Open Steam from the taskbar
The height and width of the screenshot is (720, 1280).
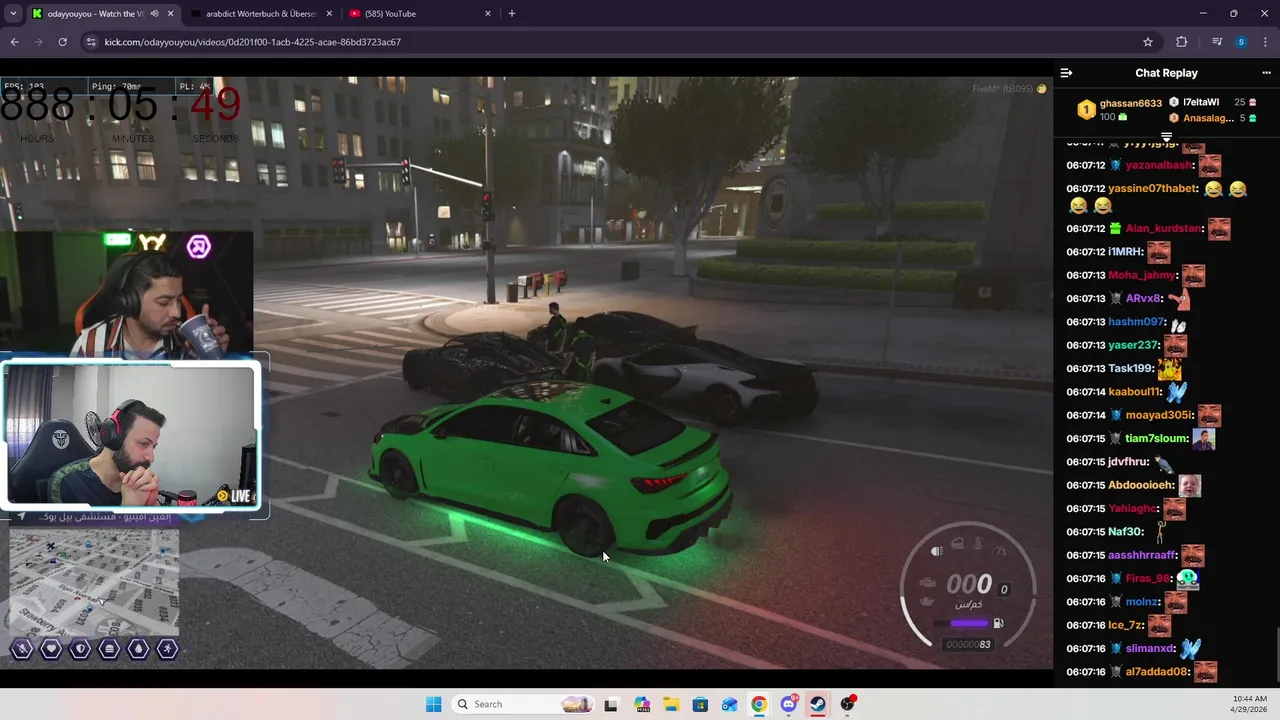(x=818, y=704)
